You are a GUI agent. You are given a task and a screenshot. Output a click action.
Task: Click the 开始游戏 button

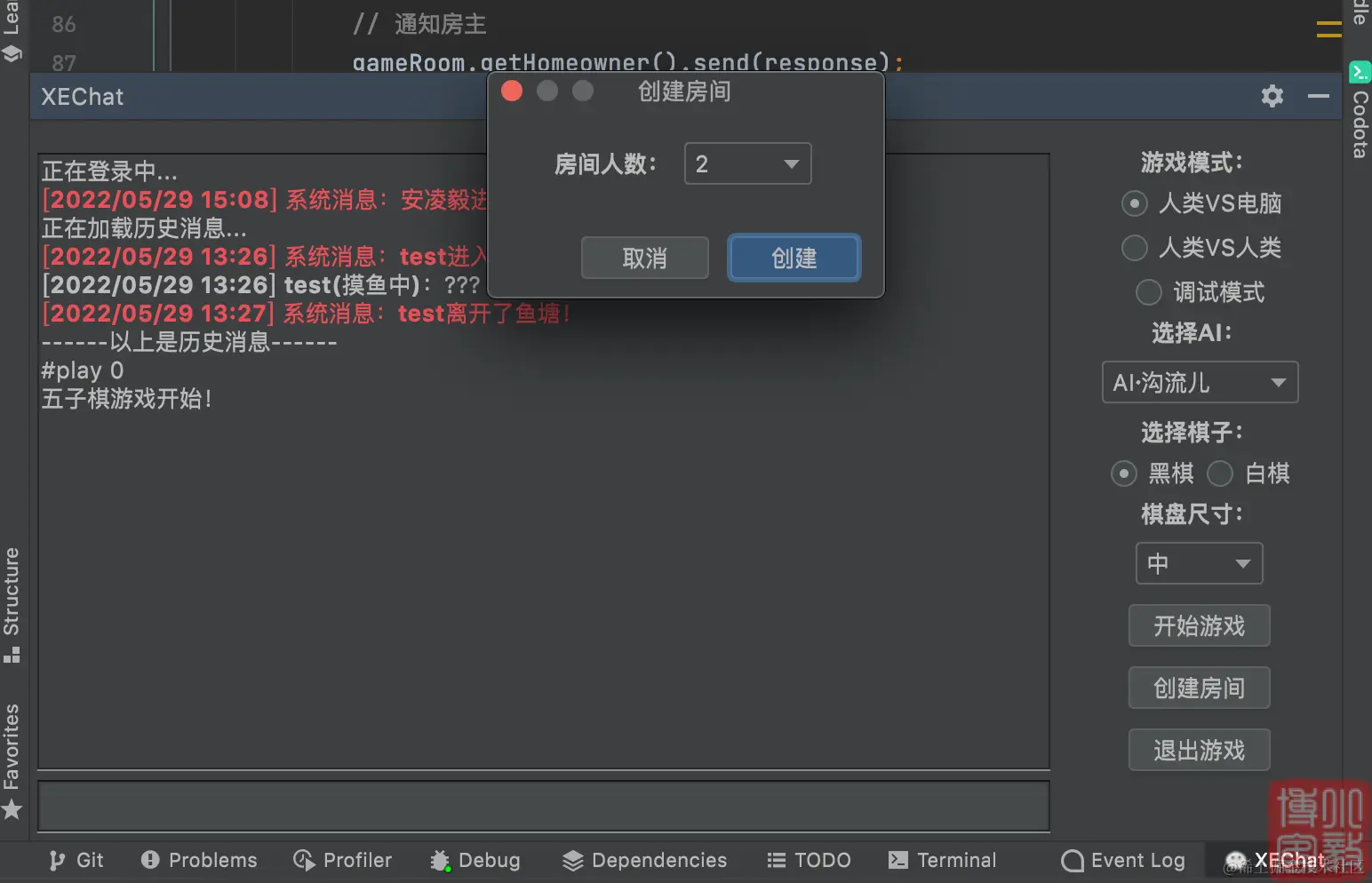point(1199,626)
